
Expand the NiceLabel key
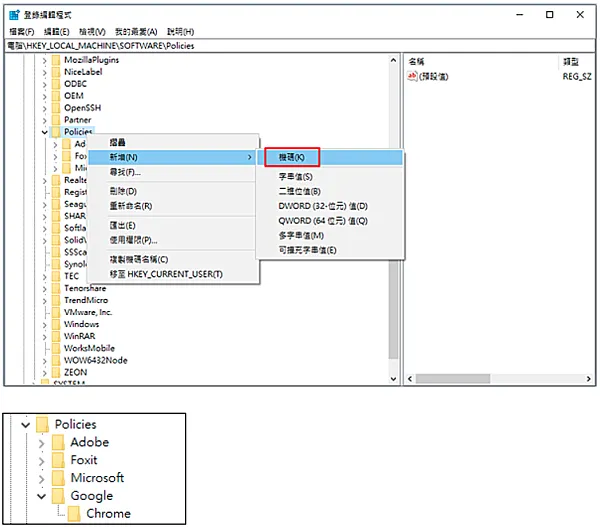[44, 72]
